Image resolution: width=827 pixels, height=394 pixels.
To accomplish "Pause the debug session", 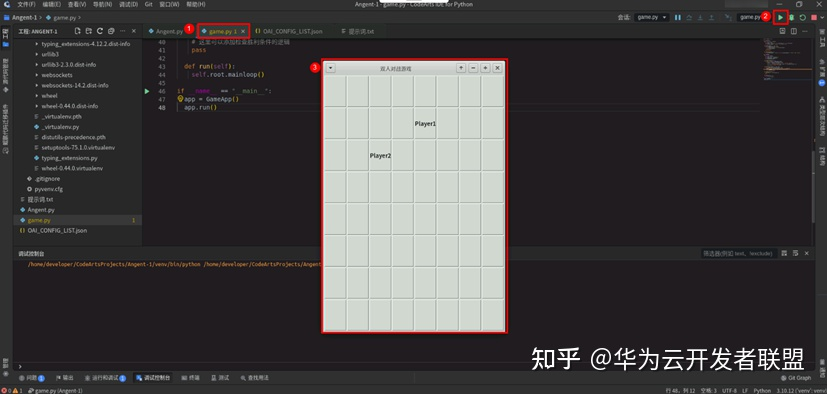I will [x=678, y=17].
